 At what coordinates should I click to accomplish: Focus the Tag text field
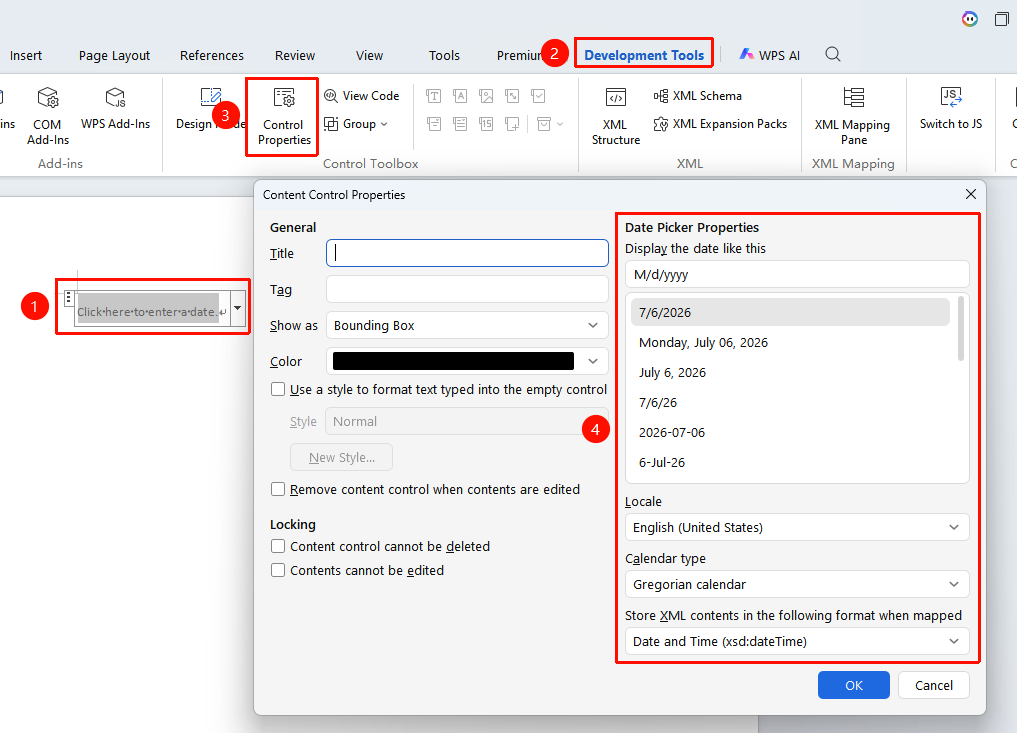467,289
